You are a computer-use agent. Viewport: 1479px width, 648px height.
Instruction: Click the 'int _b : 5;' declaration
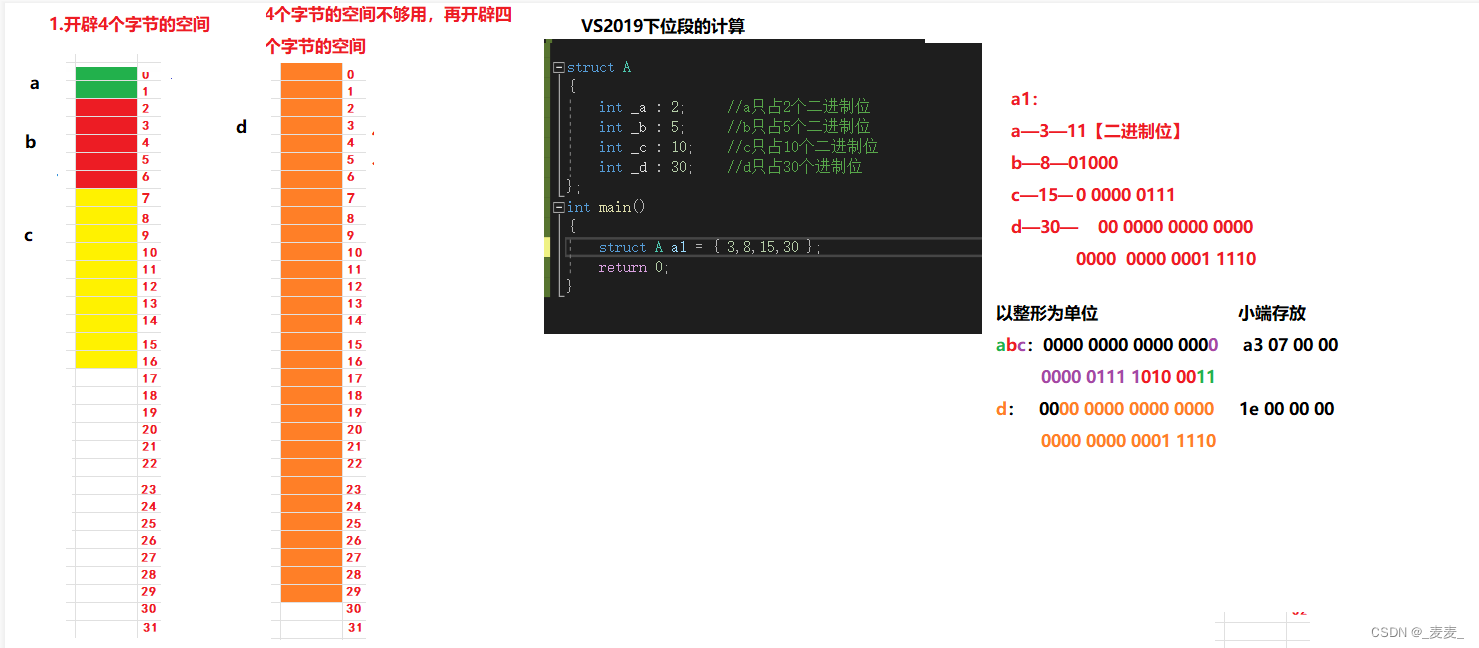(x=641, y=128)
